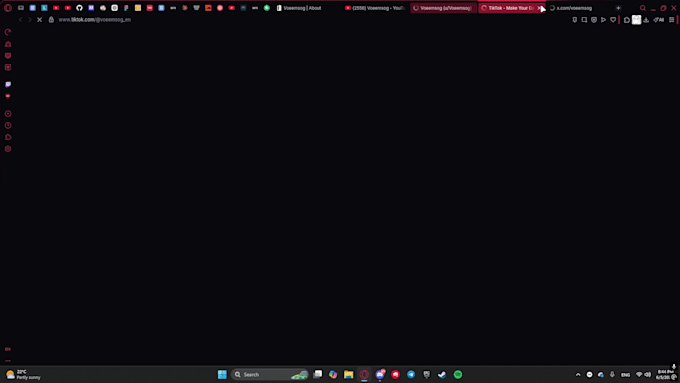
Task: Click the taskbar Search box
Action: coord(270,374)
